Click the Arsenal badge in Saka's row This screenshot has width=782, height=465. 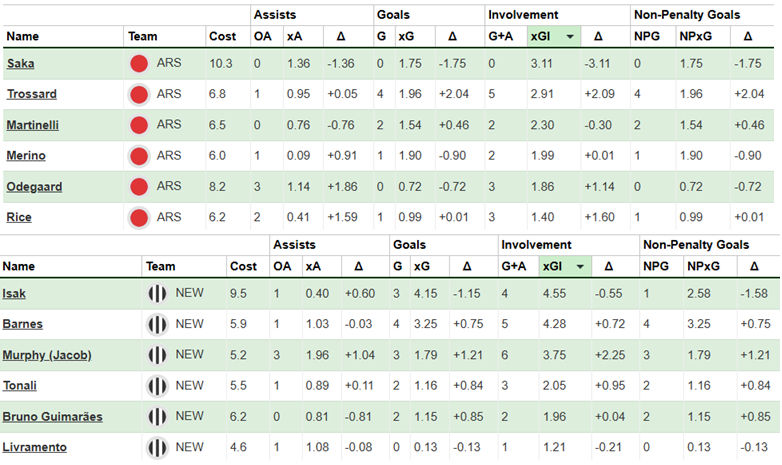pos(139,64)
